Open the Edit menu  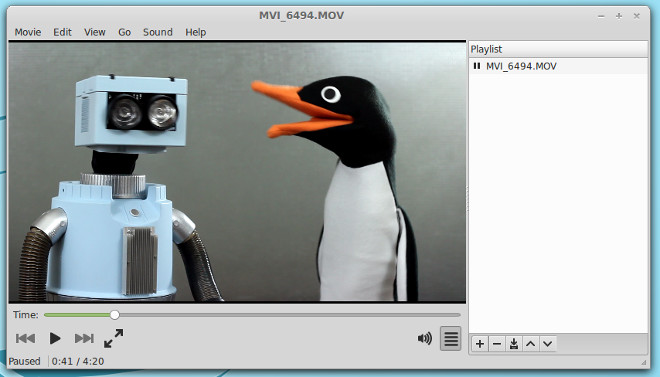[62, 32]
